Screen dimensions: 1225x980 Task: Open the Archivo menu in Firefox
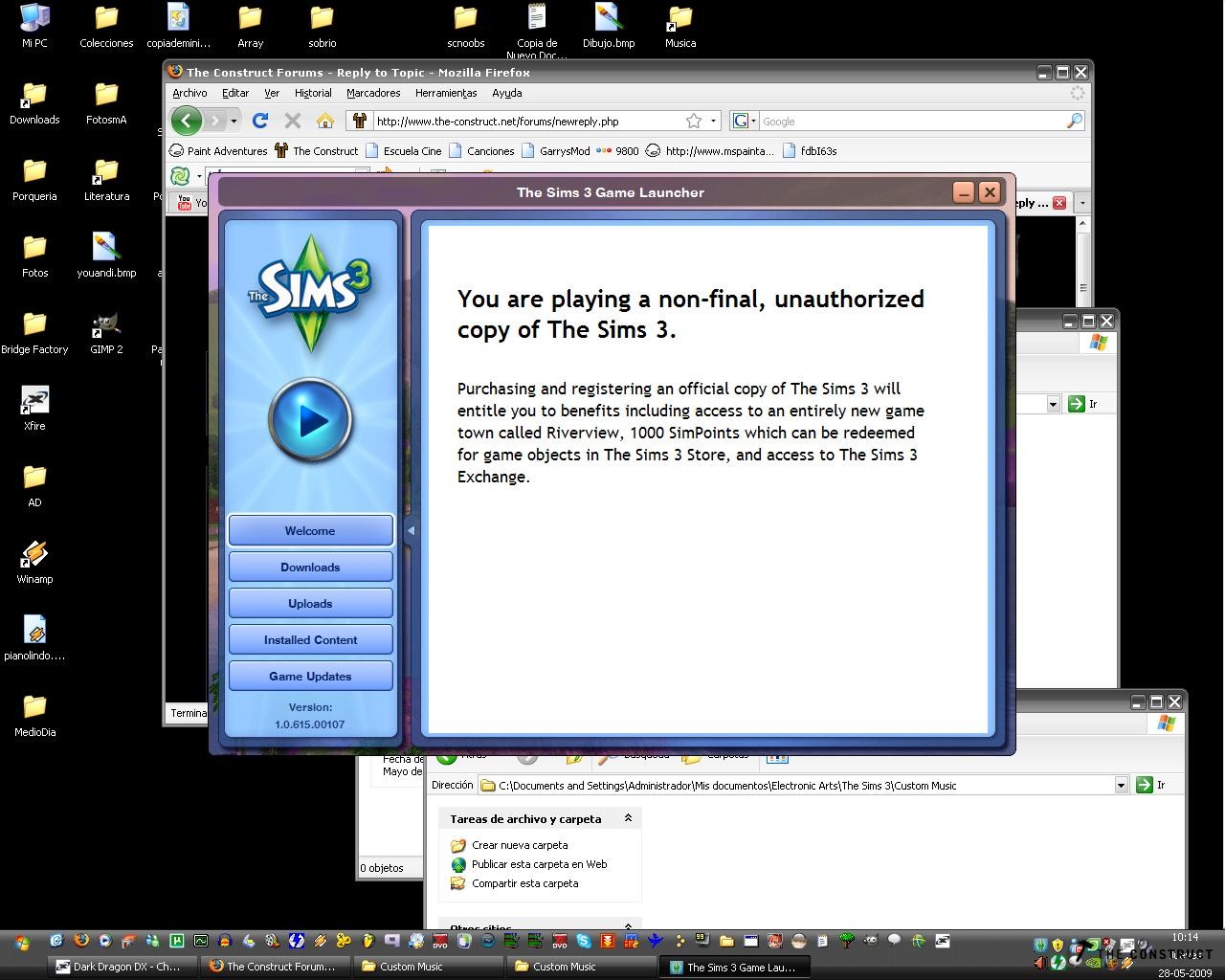click(x=189, y=93)
